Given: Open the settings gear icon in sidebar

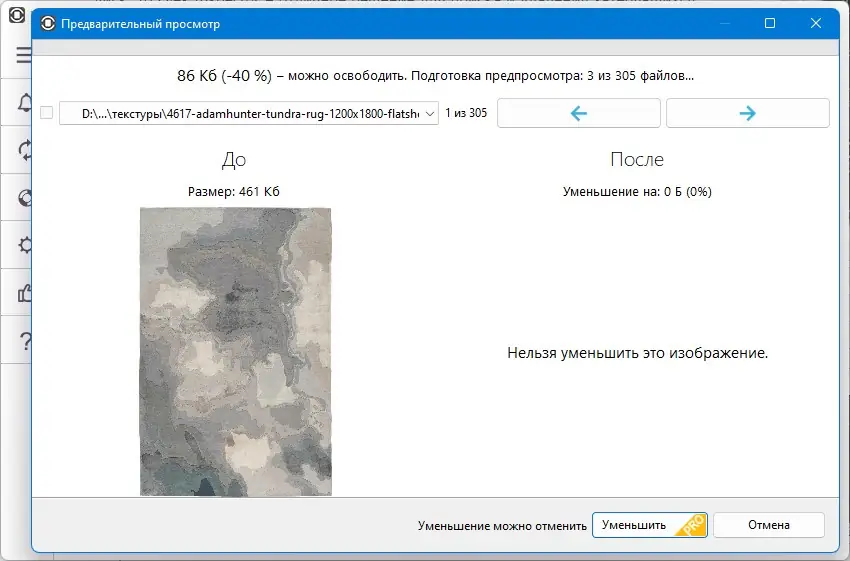Looking at the screenshot, I should [25, 246].
